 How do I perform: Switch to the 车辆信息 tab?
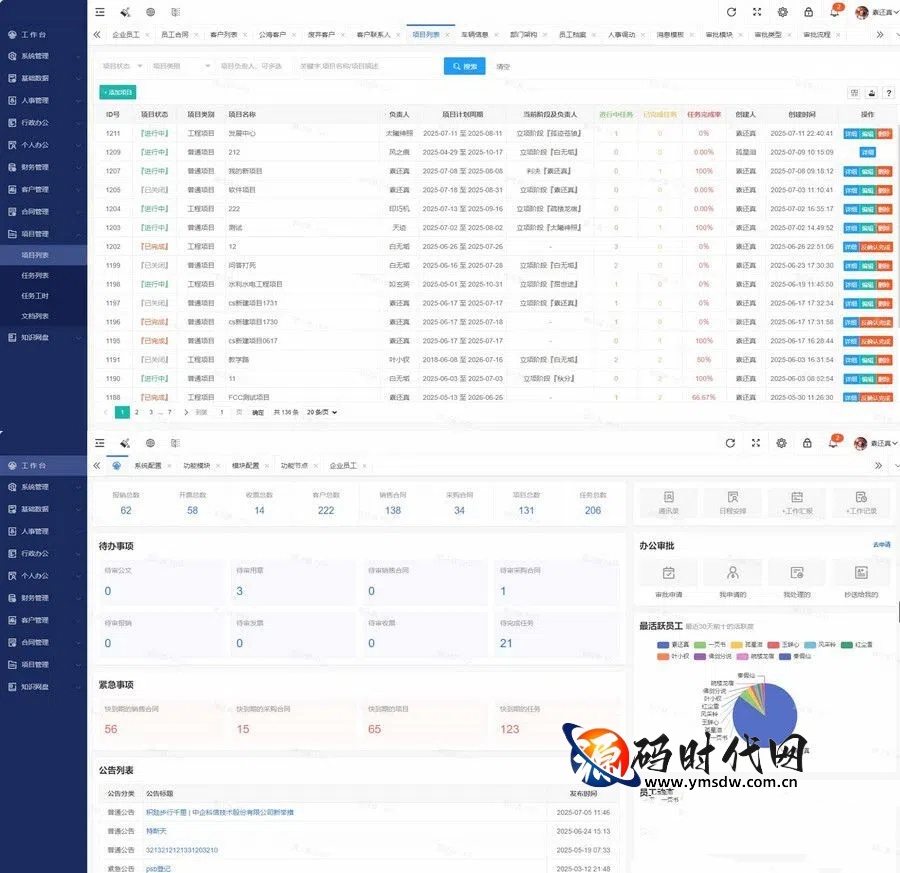click(x=477, y=34)
